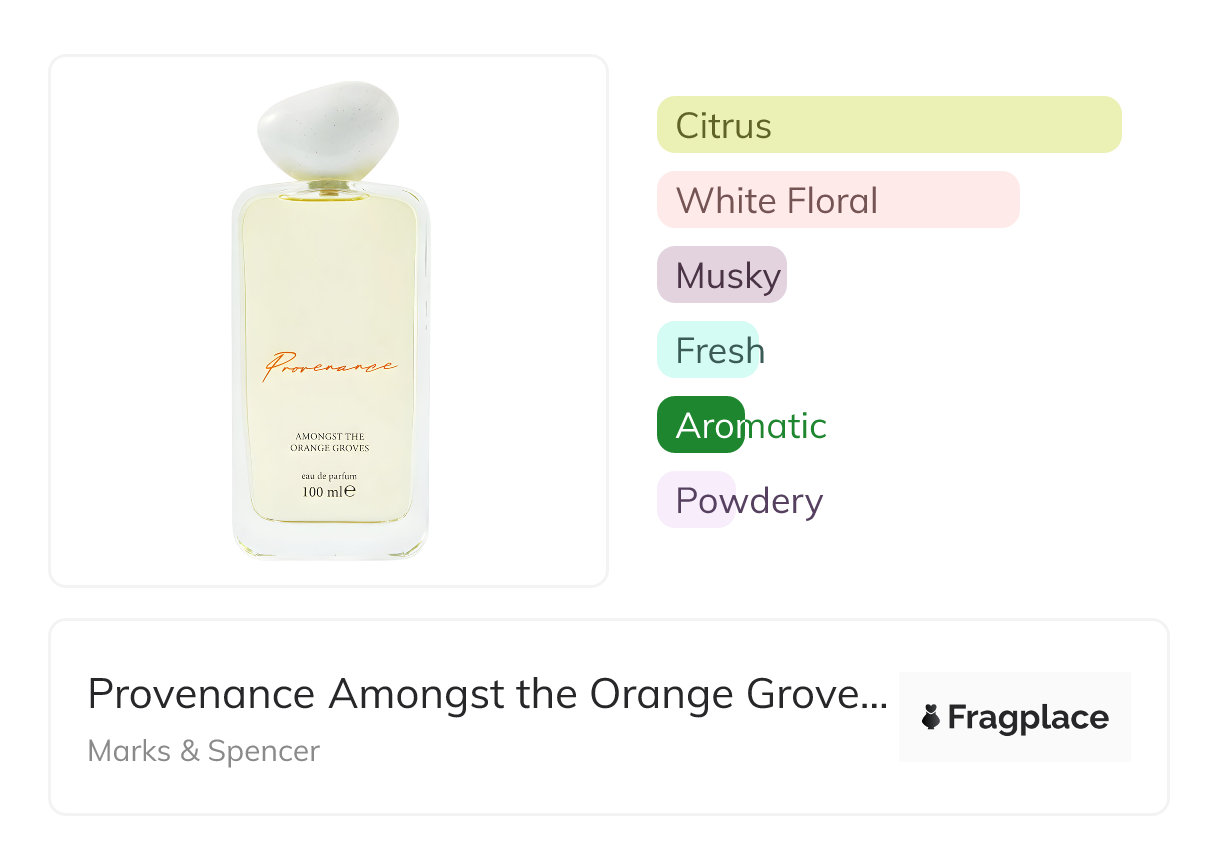
Task: Select the Powdery accord bar
Action: point(696,500)
